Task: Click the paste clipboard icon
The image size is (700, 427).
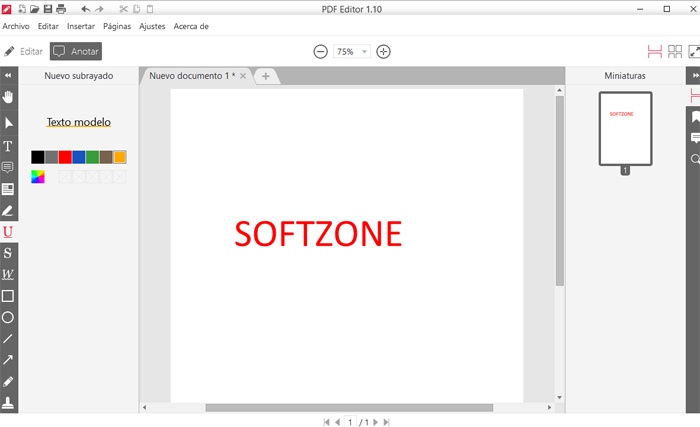Action: click(x=150, y=9)
